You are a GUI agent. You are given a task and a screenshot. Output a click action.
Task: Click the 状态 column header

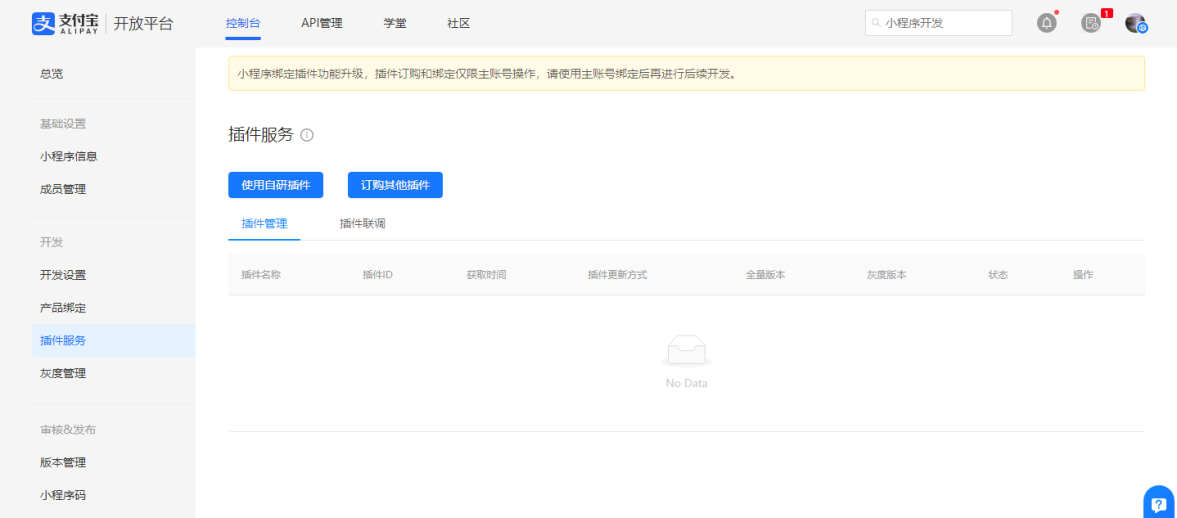[998, 275]
